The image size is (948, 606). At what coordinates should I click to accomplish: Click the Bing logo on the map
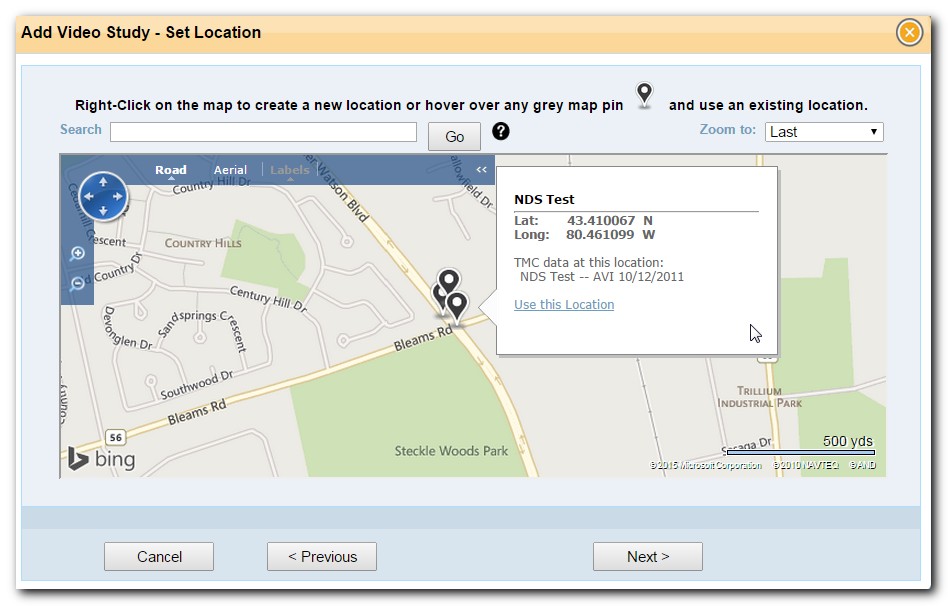102,459
